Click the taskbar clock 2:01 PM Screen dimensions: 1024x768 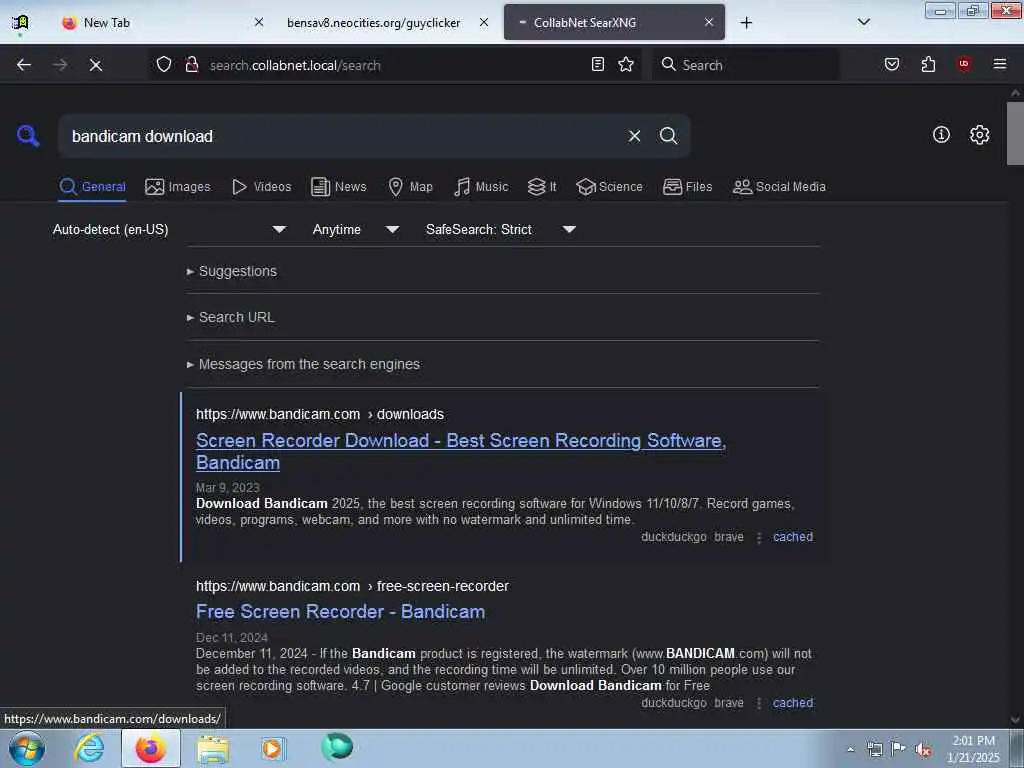click(973, 749)
